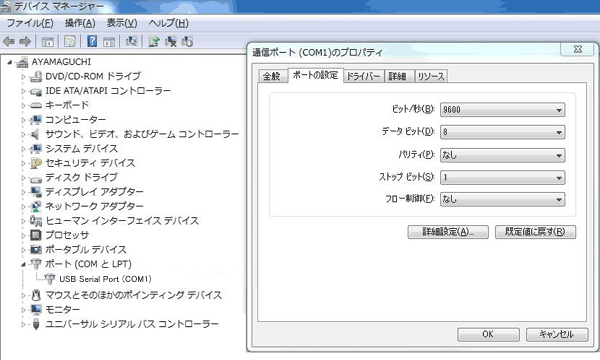Click the システム デバイス category icon
Image resolution: width=600 pixels, height=360 pixels.
coord(36,148)
